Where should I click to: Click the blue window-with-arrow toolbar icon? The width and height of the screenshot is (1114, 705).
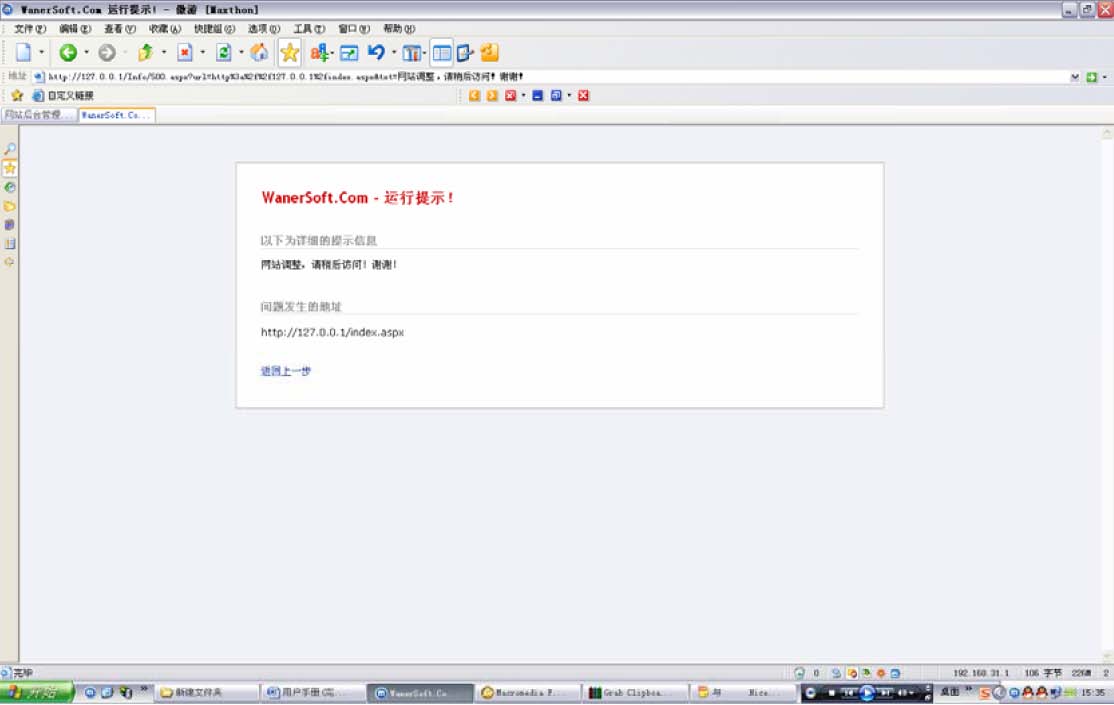[x=348, y=53]
